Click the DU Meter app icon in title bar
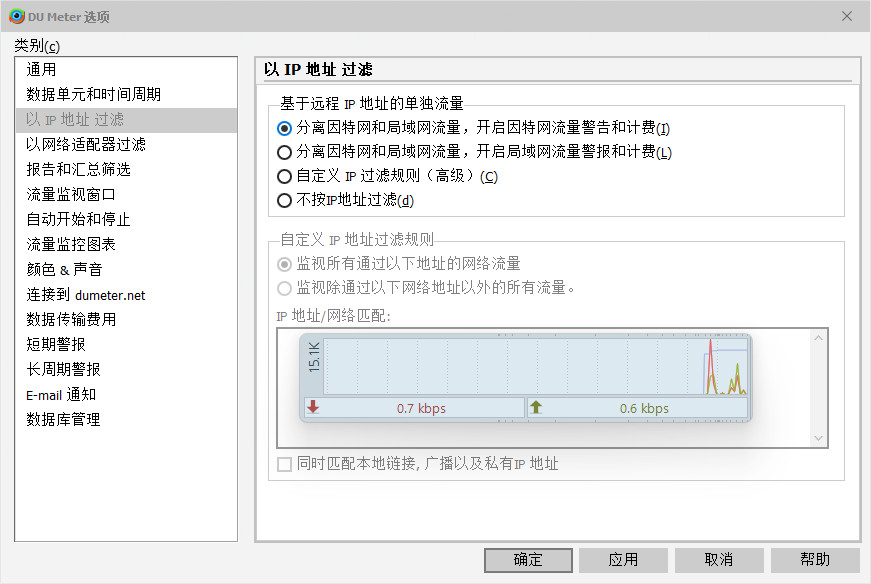871x584 pixels. [17, 16]
